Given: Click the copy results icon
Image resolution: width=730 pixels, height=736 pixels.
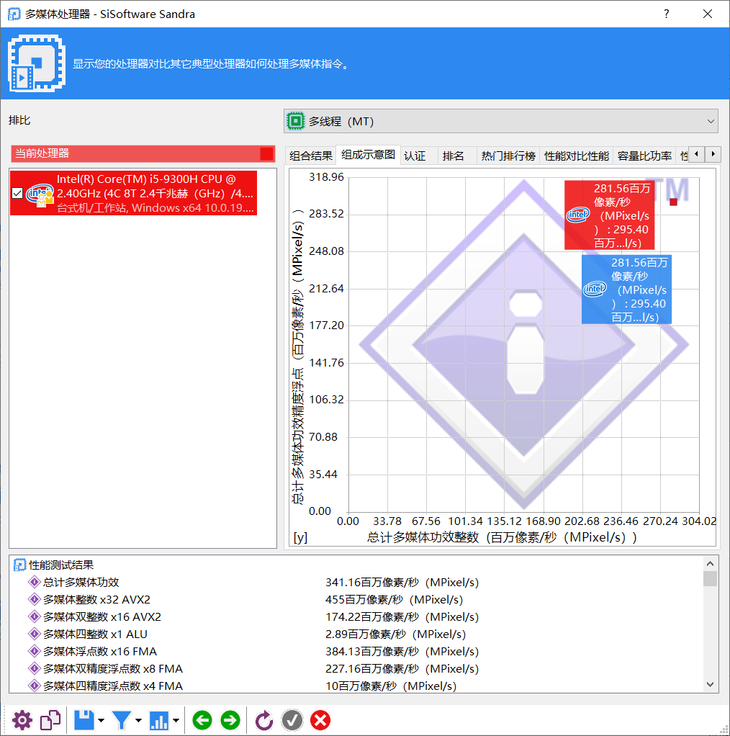Looking at the screenshot, I should 50,720.
